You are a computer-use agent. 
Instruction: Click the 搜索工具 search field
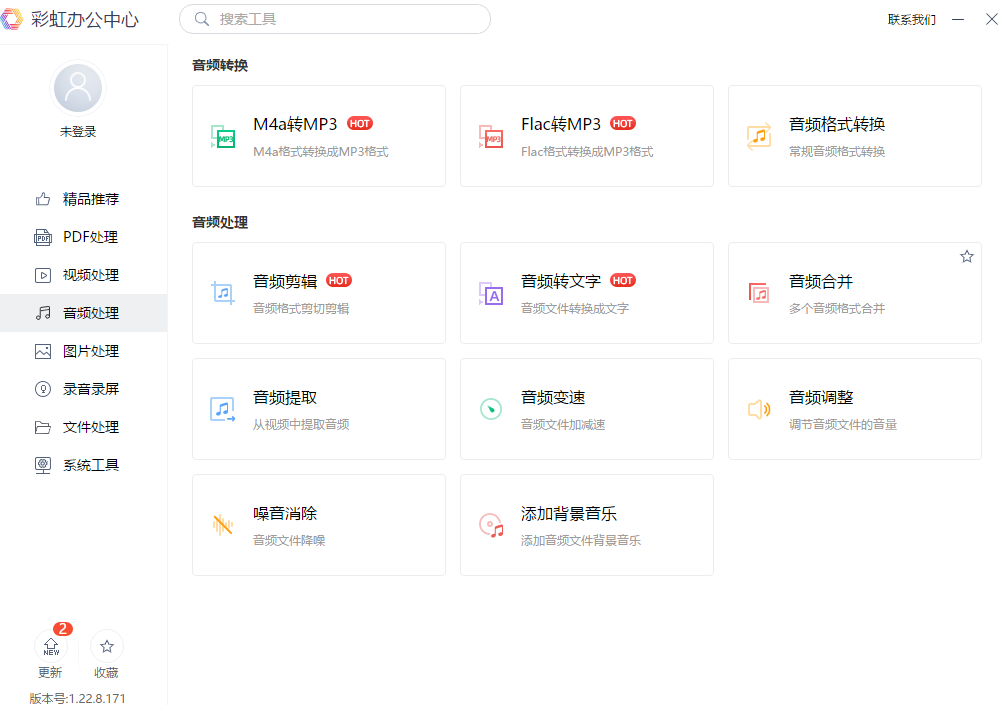click(x=335, y=19)
